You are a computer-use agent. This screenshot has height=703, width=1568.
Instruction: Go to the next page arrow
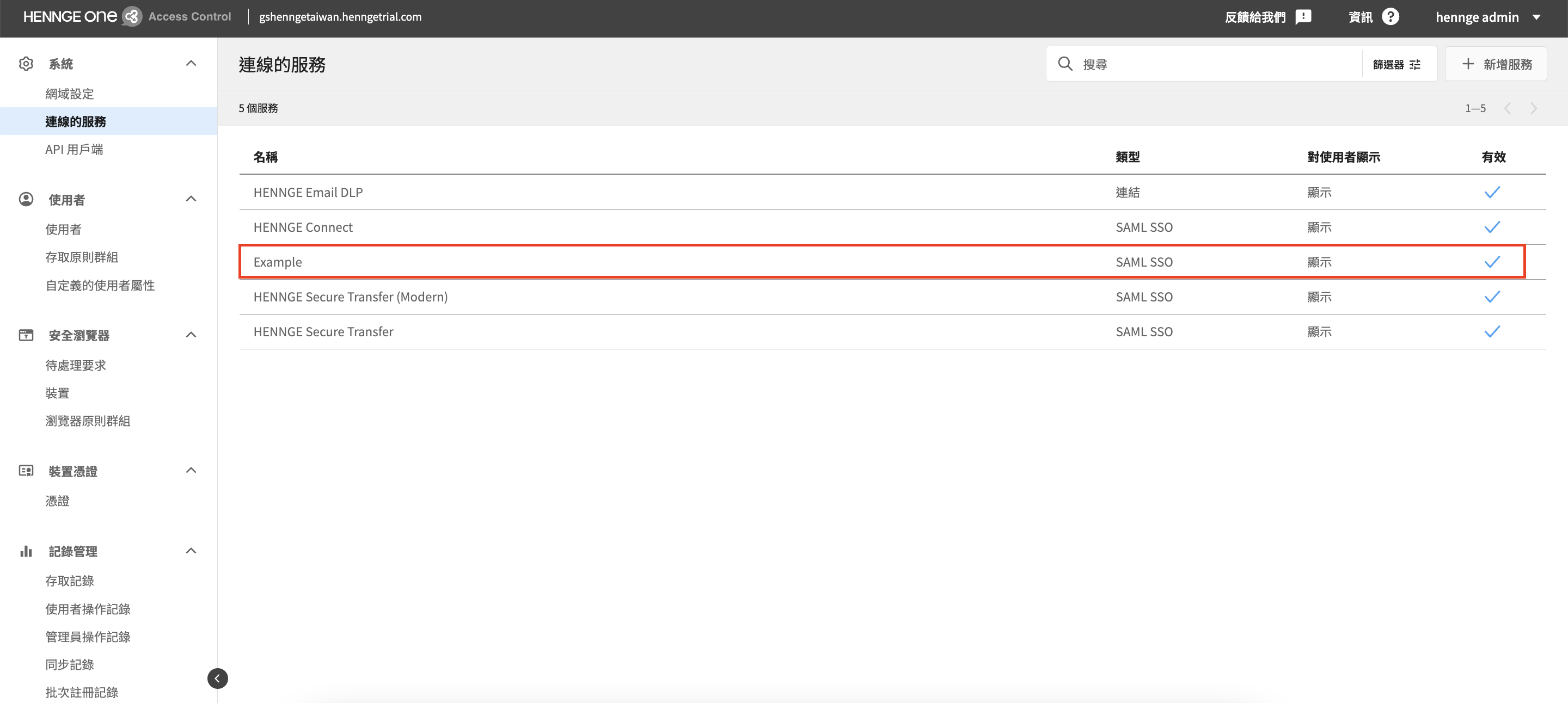[x=1533, y=108]
